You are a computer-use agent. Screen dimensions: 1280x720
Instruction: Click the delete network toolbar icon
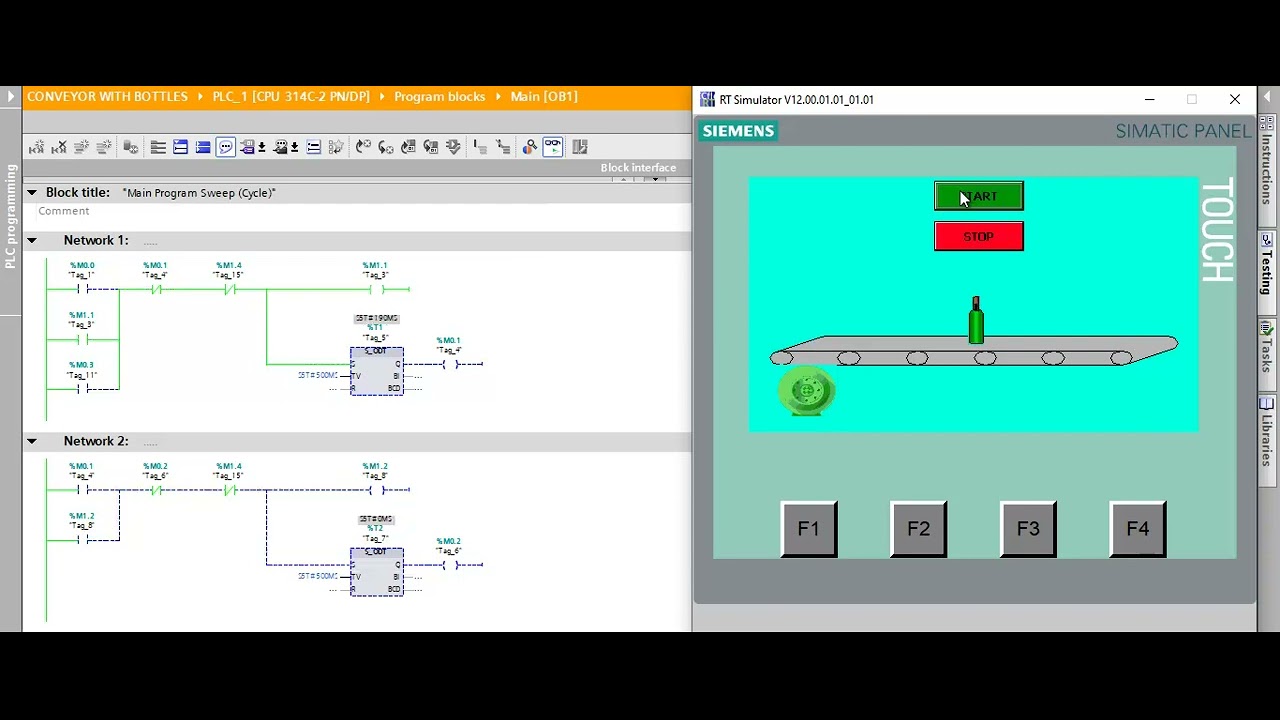(59, 147)
